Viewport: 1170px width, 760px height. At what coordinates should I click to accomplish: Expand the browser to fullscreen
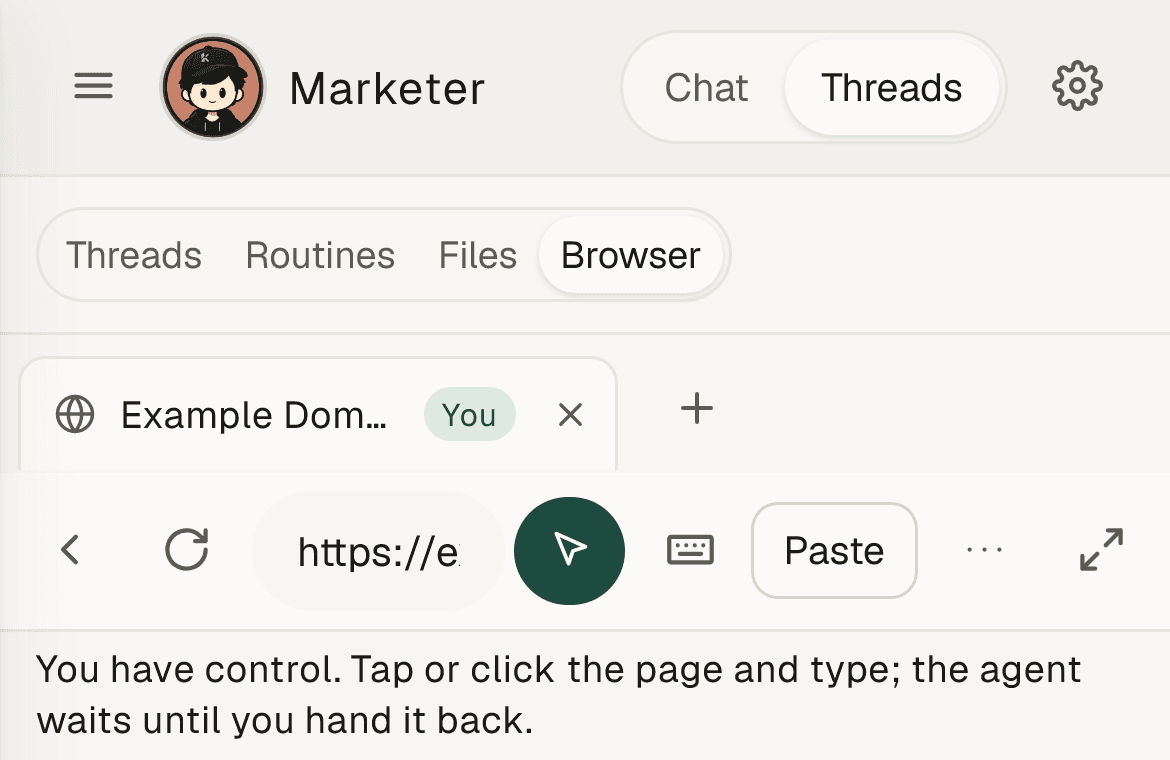tap(1101, 550)
